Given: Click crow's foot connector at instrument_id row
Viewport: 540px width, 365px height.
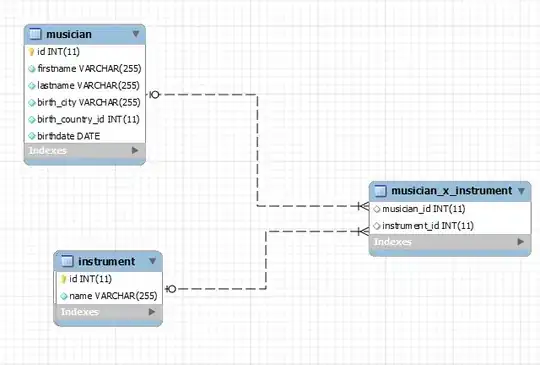Looking at the screenshot, I should pyautogui.click(x=363, y=231).
